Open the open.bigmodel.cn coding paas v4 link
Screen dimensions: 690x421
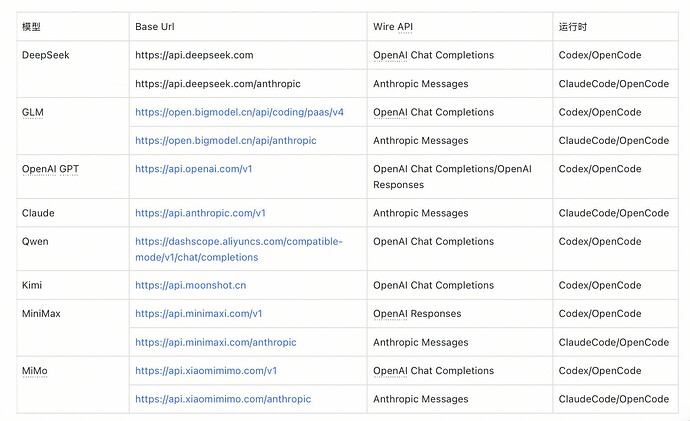[x=239, y=112]
